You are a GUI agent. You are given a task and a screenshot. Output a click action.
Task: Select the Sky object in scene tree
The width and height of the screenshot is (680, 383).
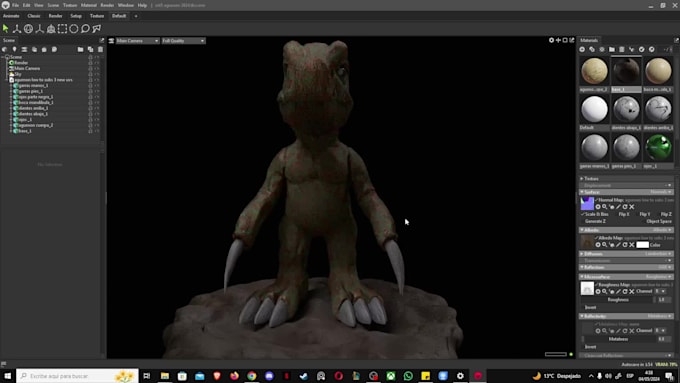(x=17, y=74)
